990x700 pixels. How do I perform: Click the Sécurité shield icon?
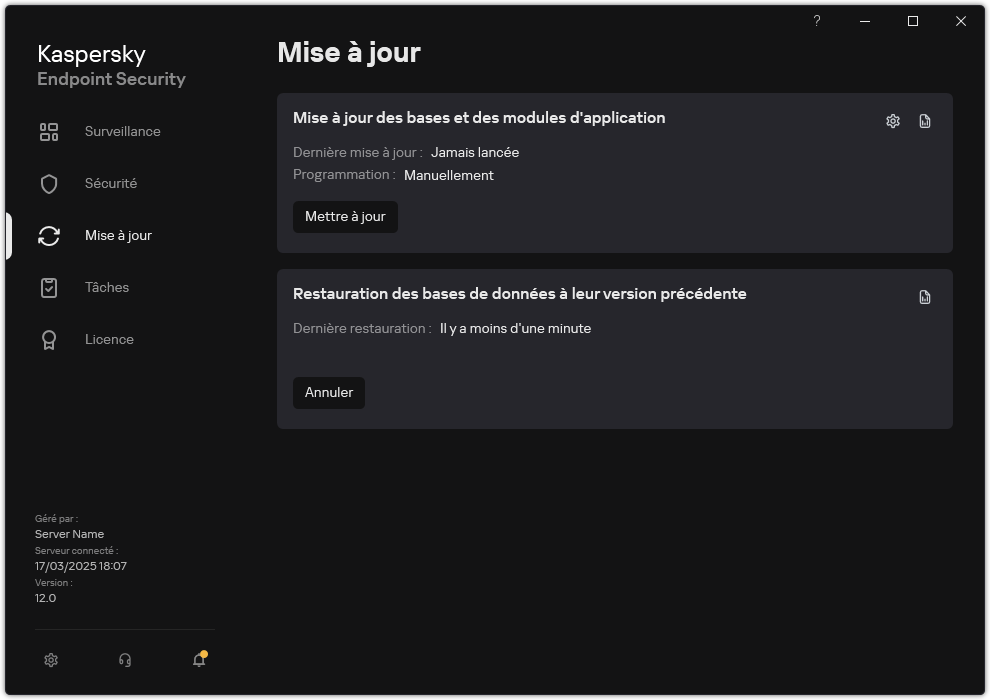click(49, 184)
